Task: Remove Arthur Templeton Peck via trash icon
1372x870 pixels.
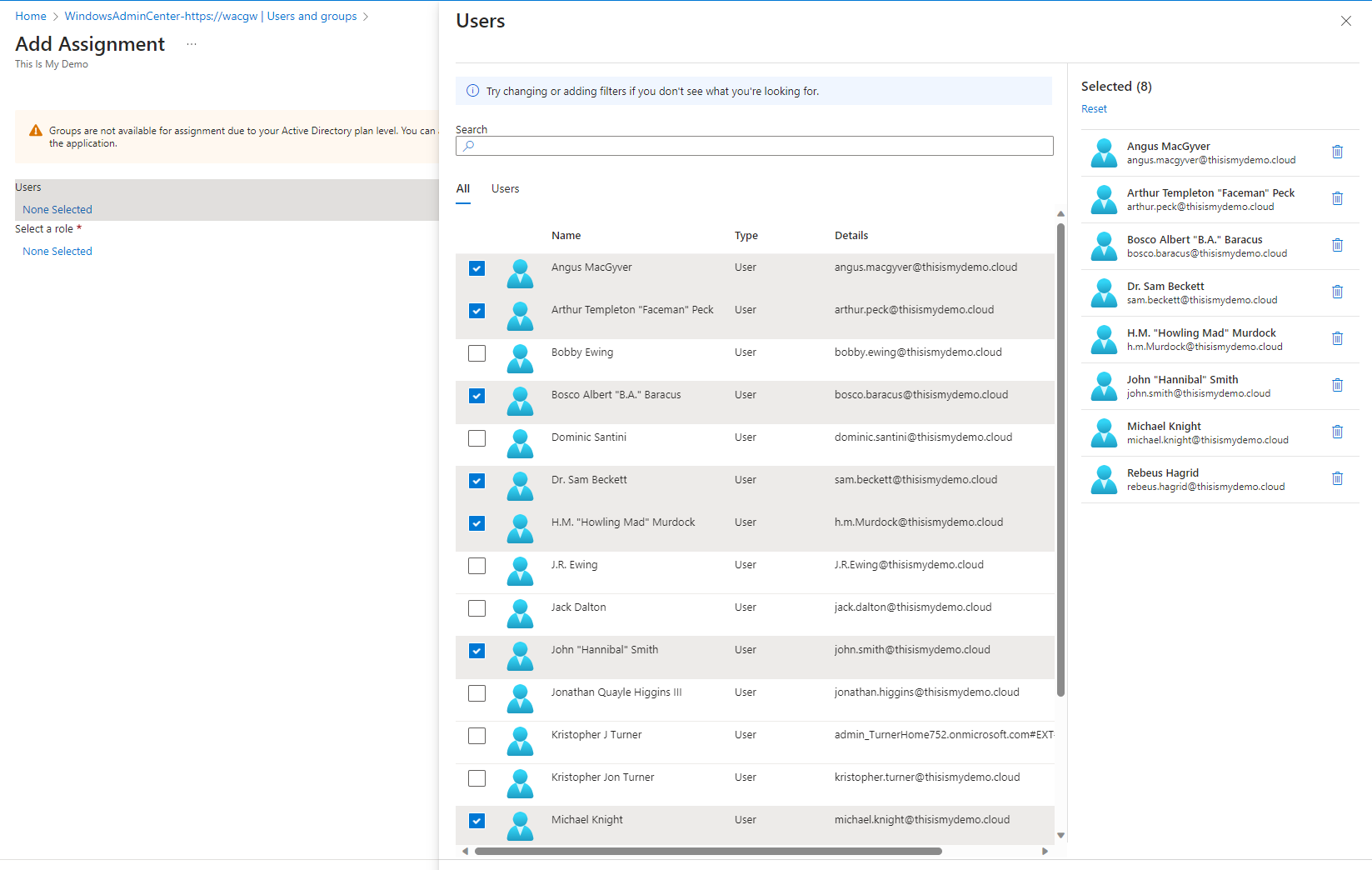Action: coord(1337,198)
